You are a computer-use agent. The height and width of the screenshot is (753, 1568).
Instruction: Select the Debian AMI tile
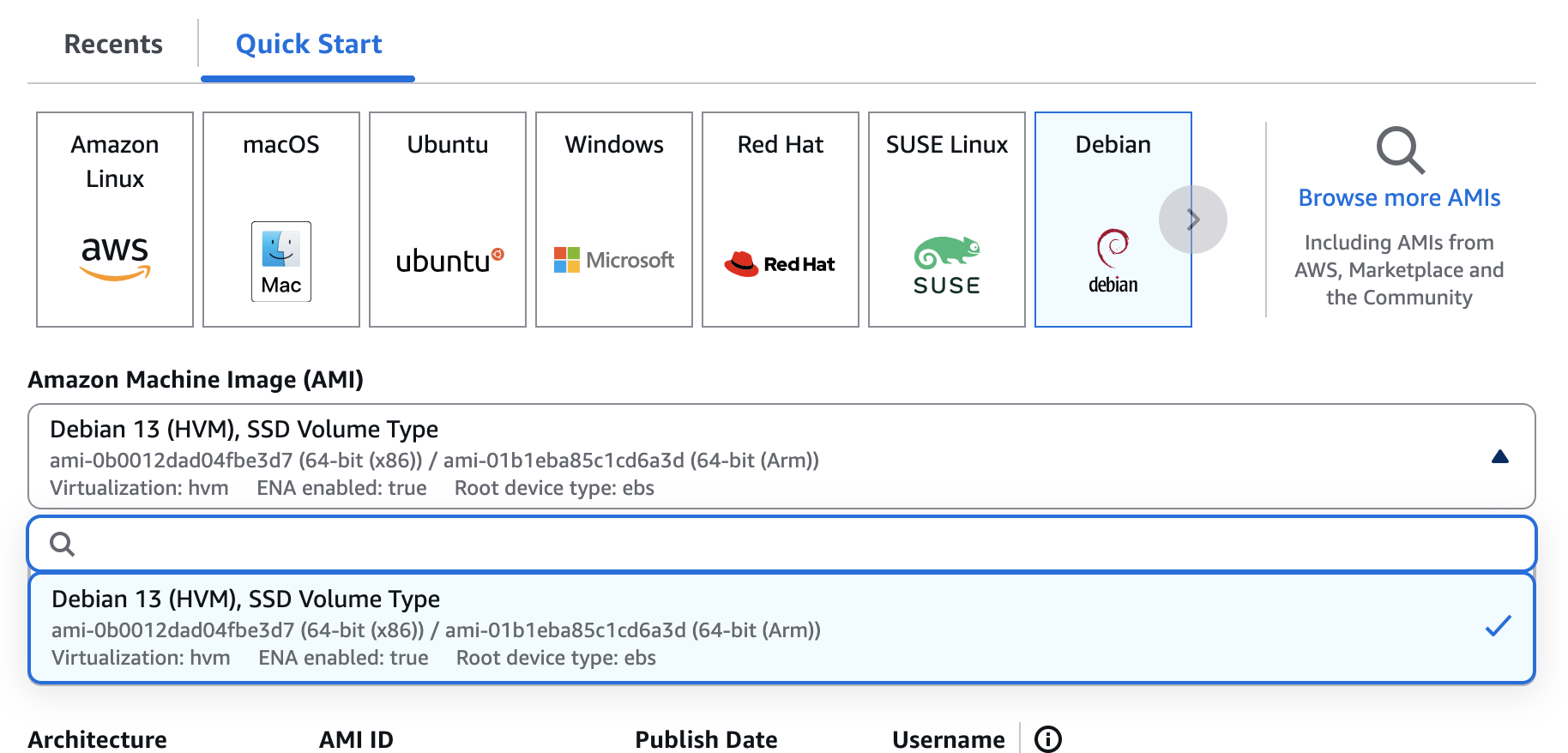click(1113, 220)
